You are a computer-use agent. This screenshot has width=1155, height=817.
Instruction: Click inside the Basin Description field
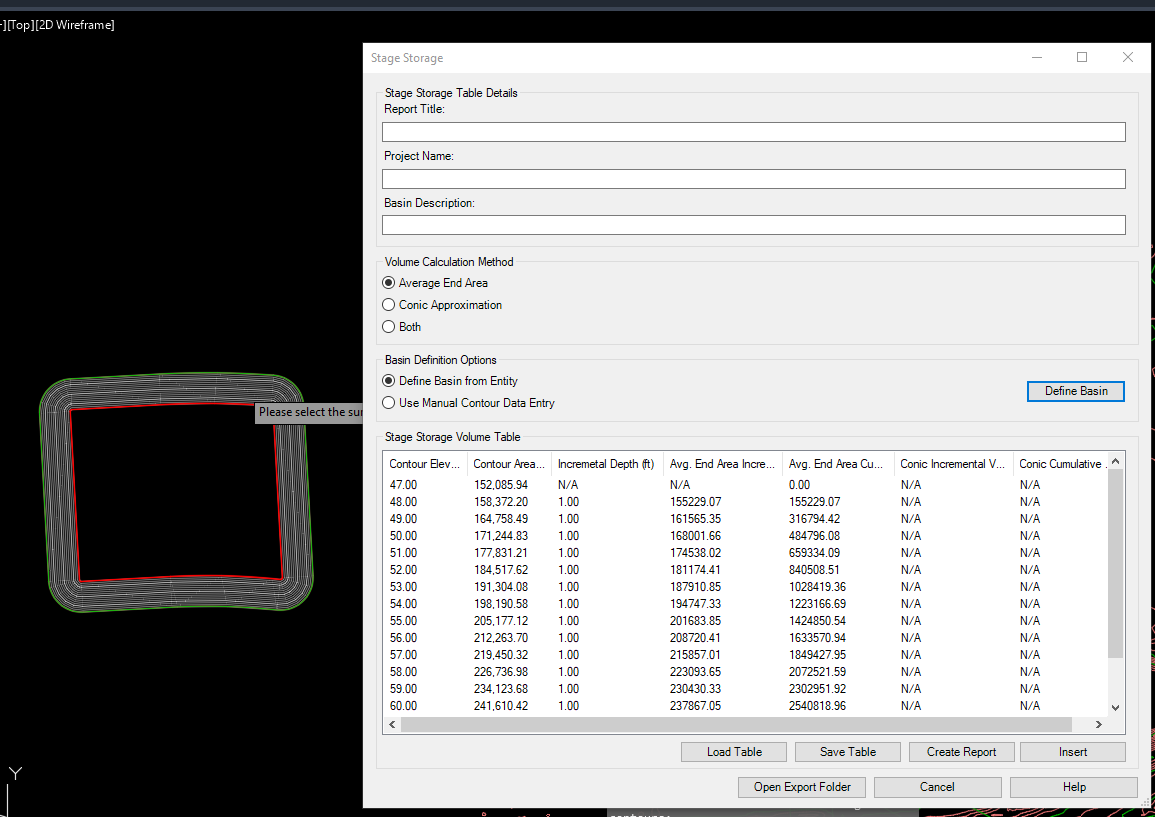point(753,224)
